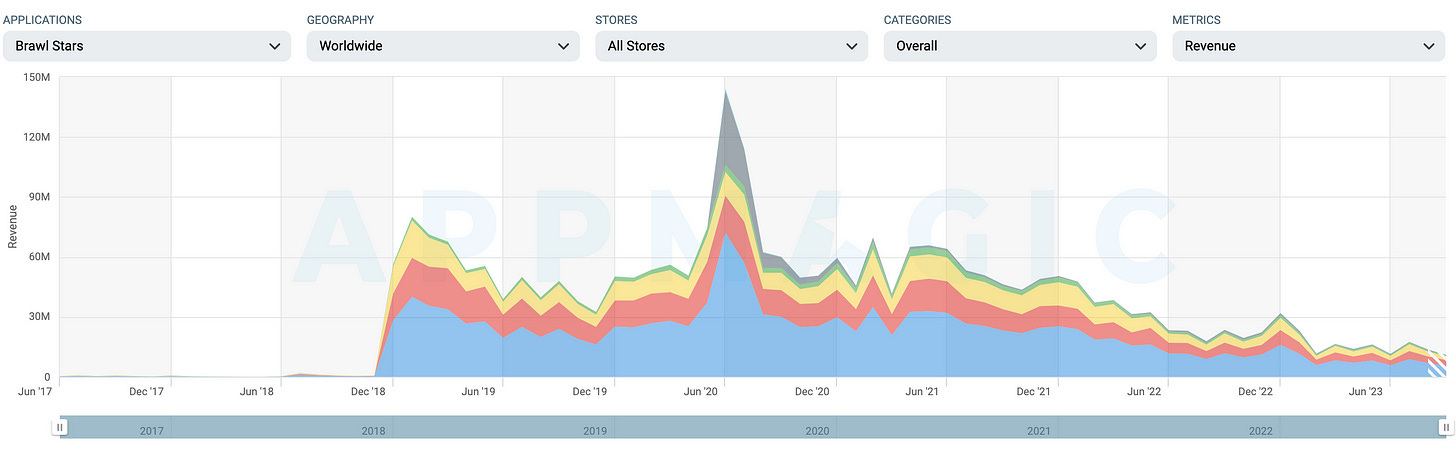Select the 2017 segment on the timeline bar
The height and width of the screenshot is (450, 1456).
tap(151, 431)
